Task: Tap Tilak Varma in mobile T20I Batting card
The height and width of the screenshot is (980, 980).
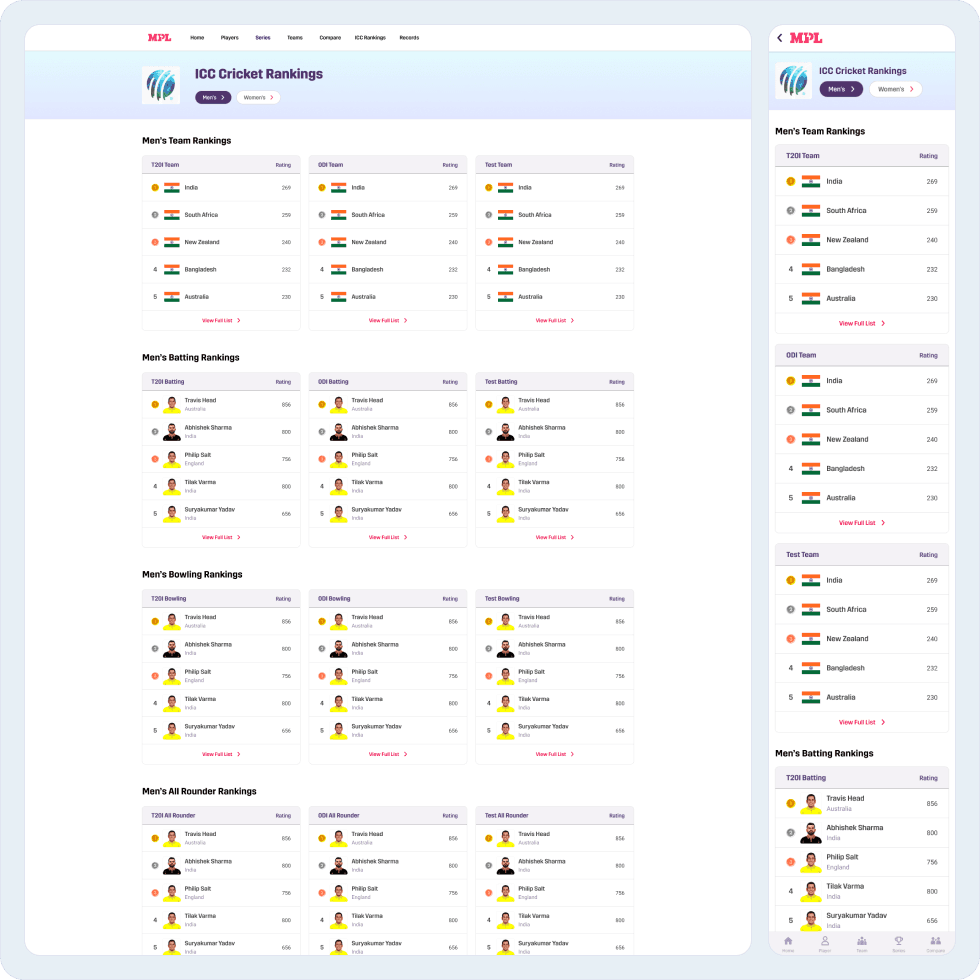Action: point(845,886)
